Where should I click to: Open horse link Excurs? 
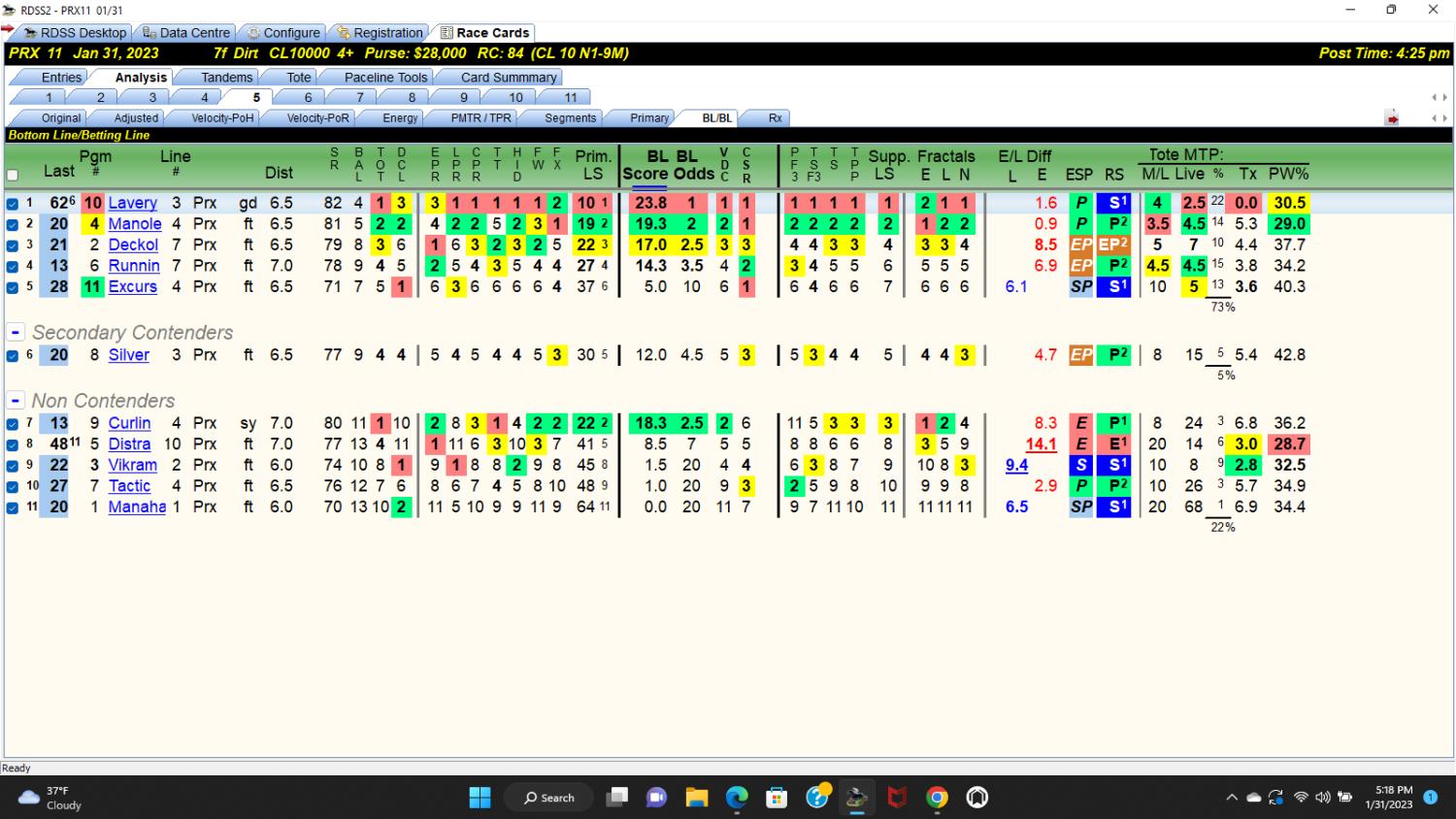(132, 286)
